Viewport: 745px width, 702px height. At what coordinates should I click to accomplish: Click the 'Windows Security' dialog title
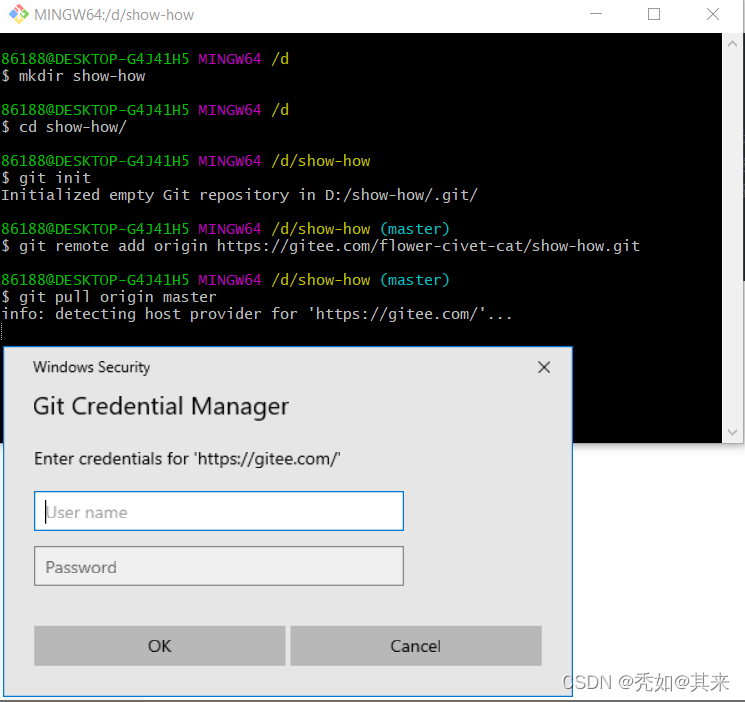pos(92,367)
